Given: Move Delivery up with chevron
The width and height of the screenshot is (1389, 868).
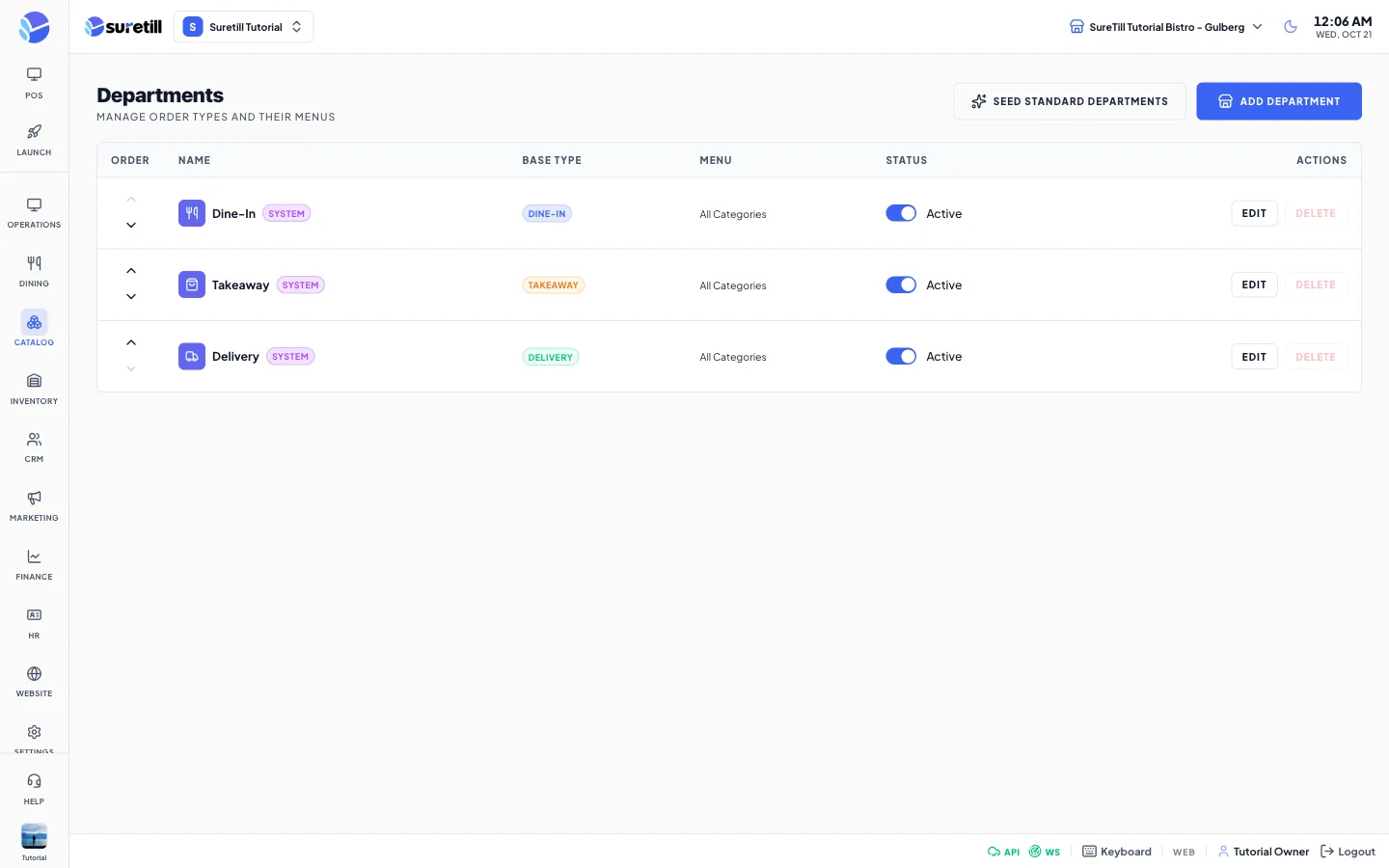Looking at the screenshot, I should (131, 343).
